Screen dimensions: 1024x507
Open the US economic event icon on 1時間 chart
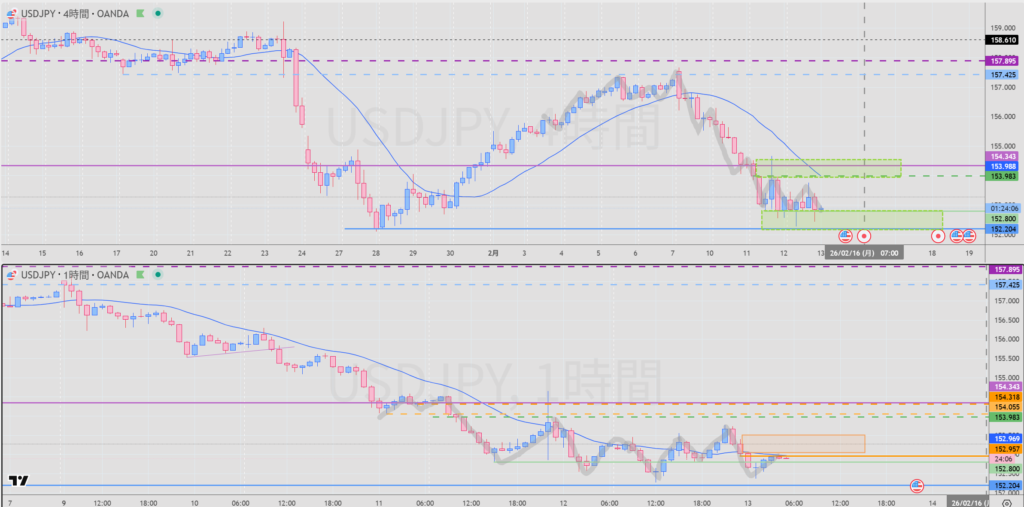click(916, 486)
